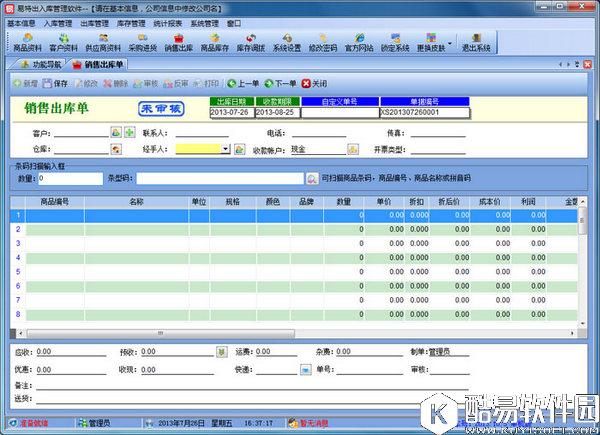Click the warehouse lookup icon beside 仓库
Image resolution: width=600 pixels, height=435 pixels.
(x=116, y=149)
